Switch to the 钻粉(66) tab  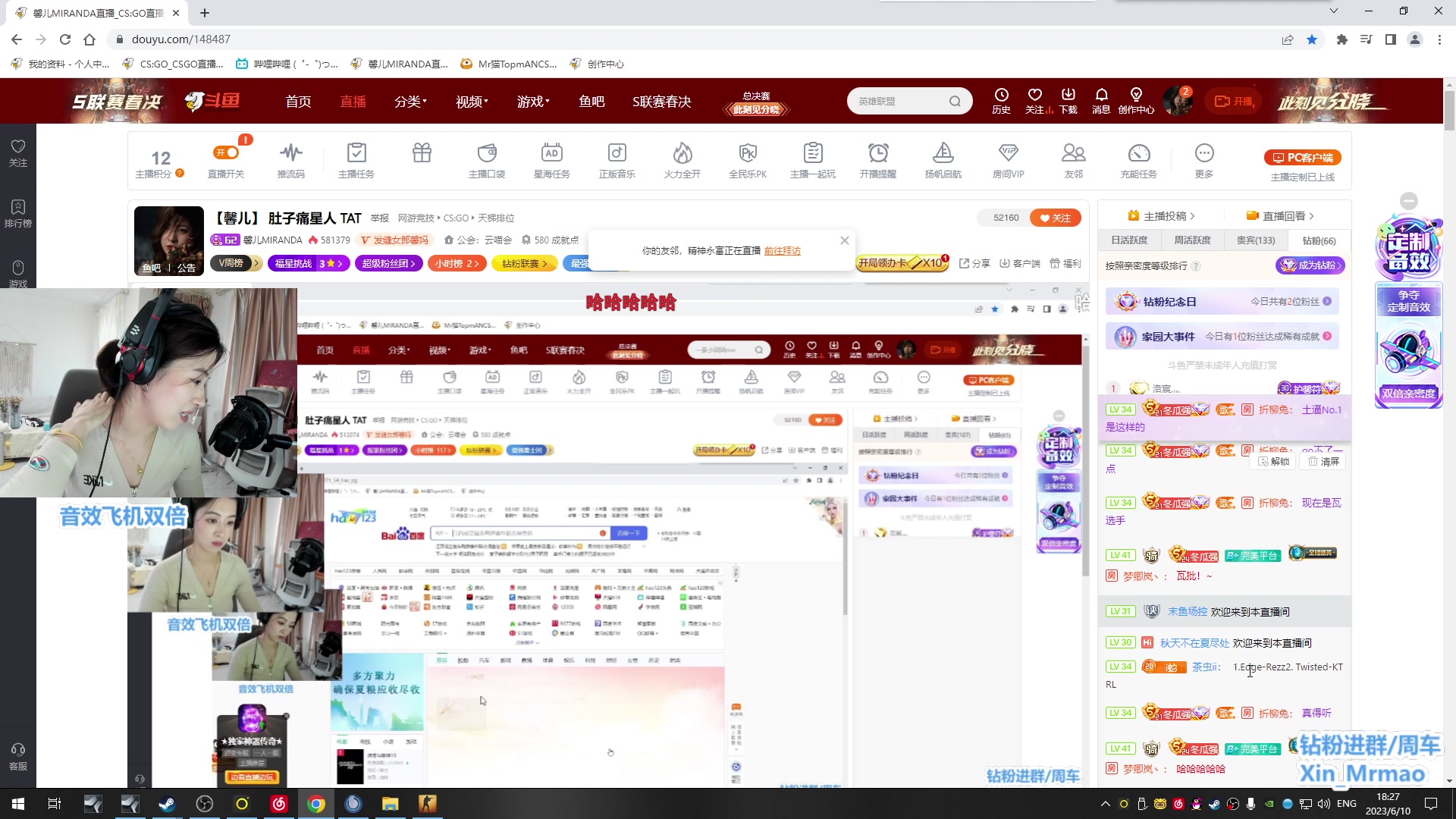1319,240
